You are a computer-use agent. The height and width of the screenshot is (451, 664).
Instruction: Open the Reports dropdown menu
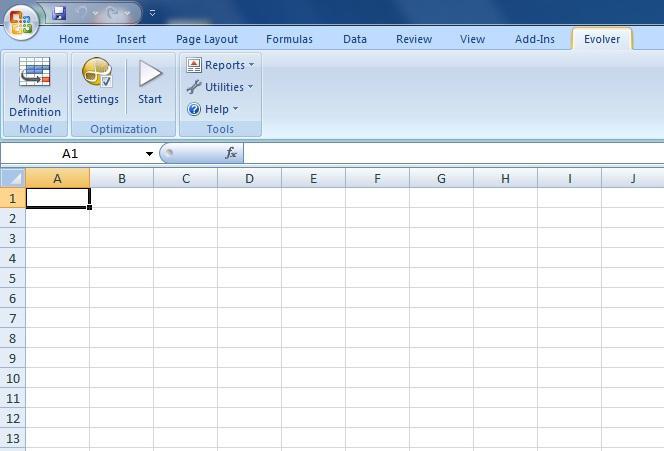click(220, 65)
